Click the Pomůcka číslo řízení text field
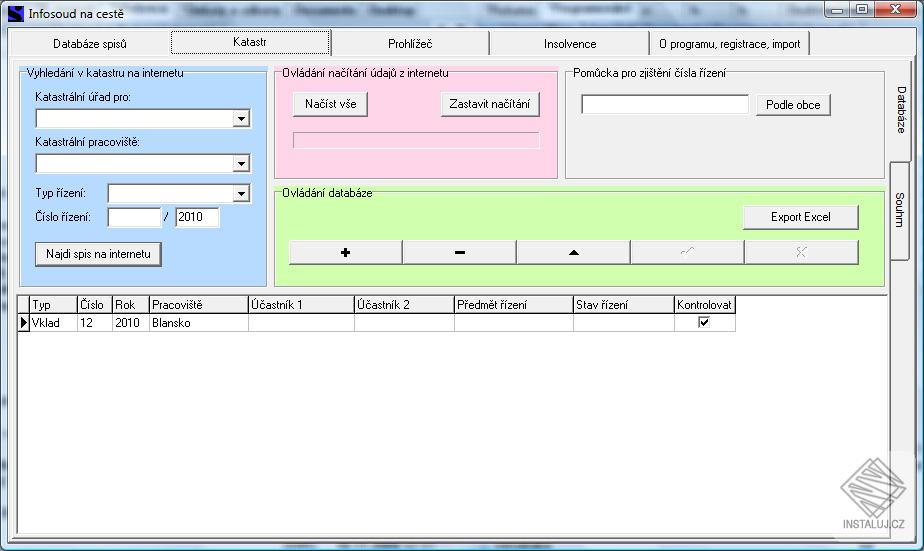 665,104
